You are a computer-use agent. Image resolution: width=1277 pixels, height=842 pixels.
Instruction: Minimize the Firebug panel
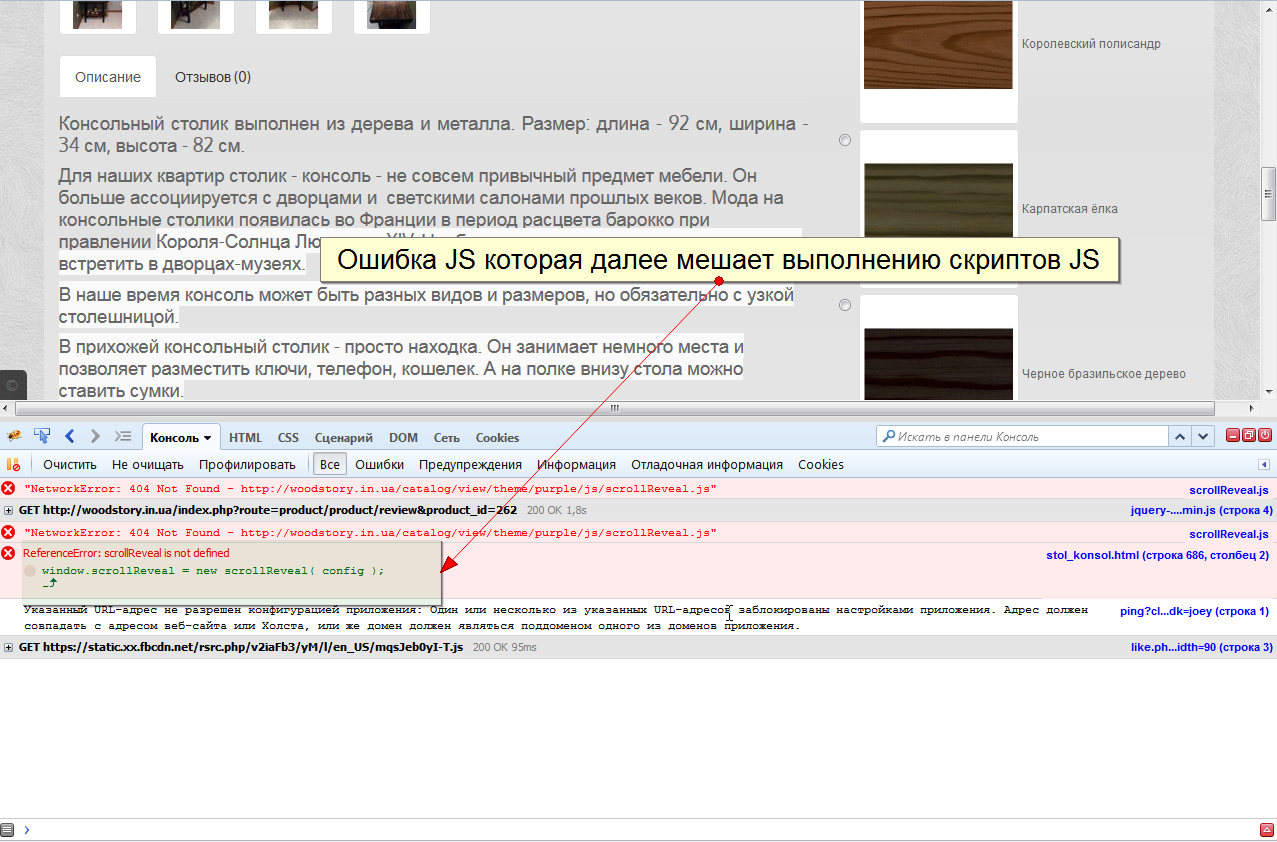(1233, 436)
